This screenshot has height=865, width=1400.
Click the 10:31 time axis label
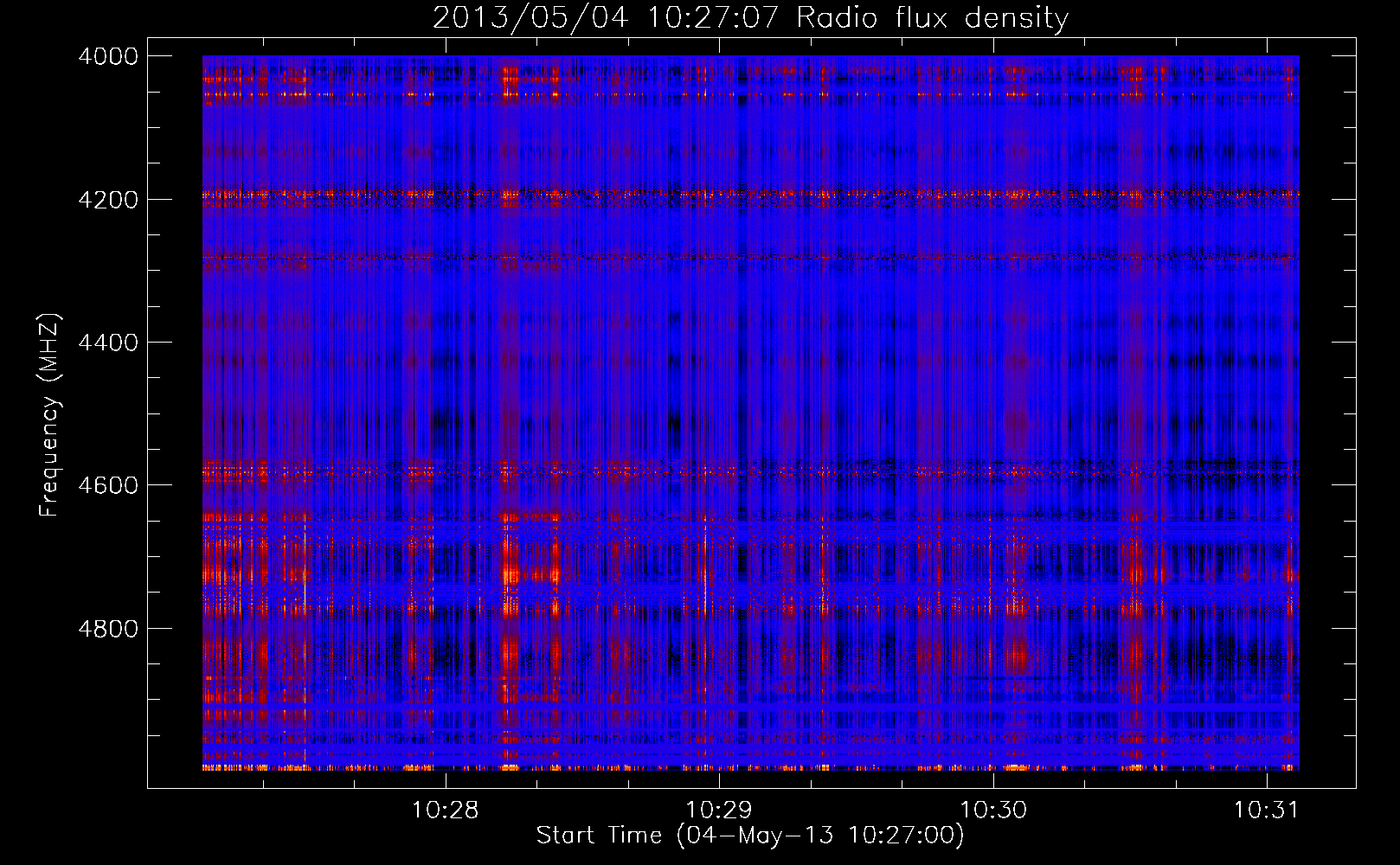tap(1267, 811)
